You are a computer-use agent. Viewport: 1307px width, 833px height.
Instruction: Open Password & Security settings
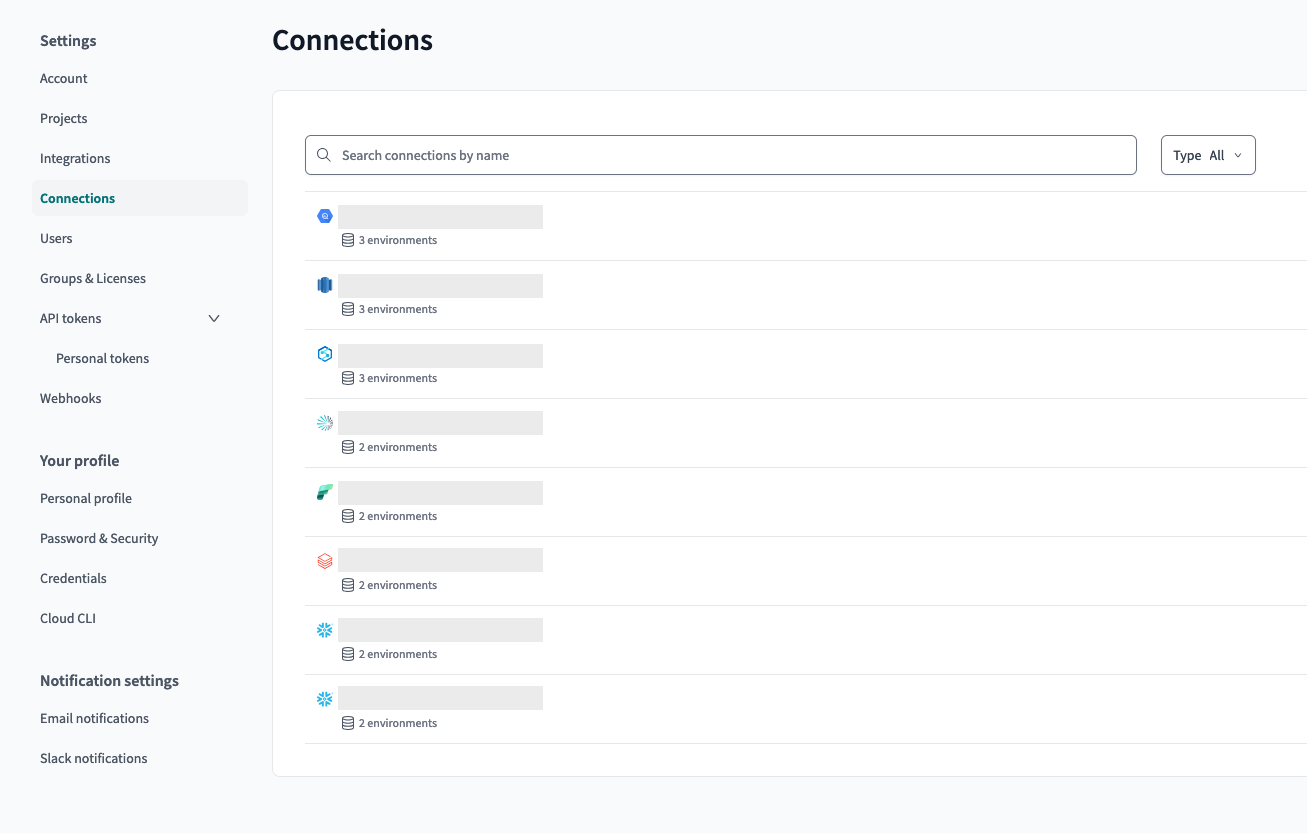(x=99, y=538)
